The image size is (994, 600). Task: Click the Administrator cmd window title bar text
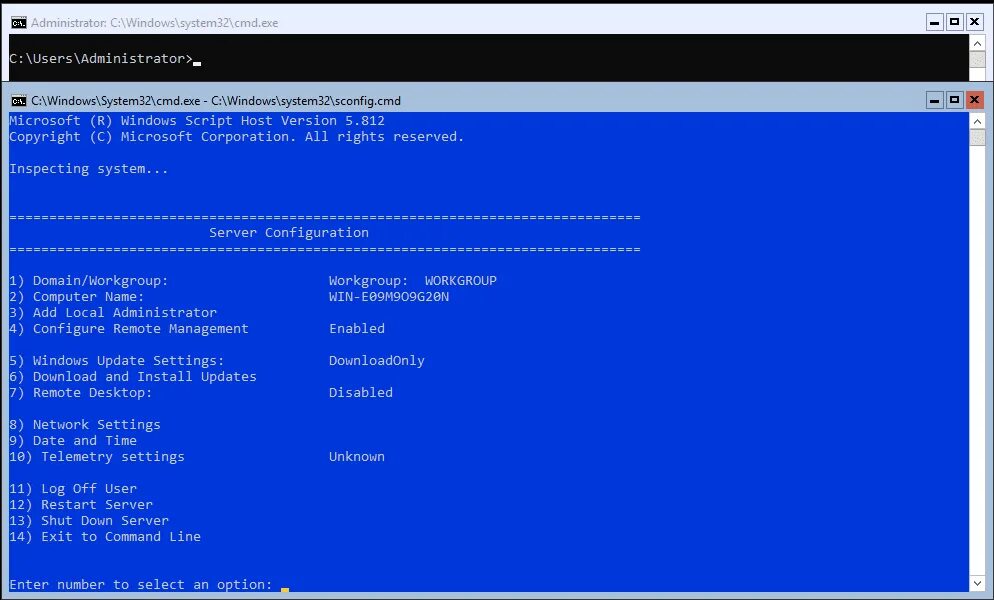[155, 23]
